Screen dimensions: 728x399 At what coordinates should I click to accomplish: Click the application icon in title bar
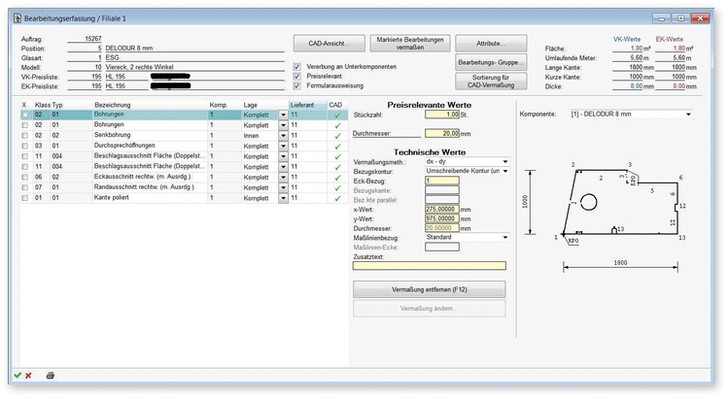18,18
